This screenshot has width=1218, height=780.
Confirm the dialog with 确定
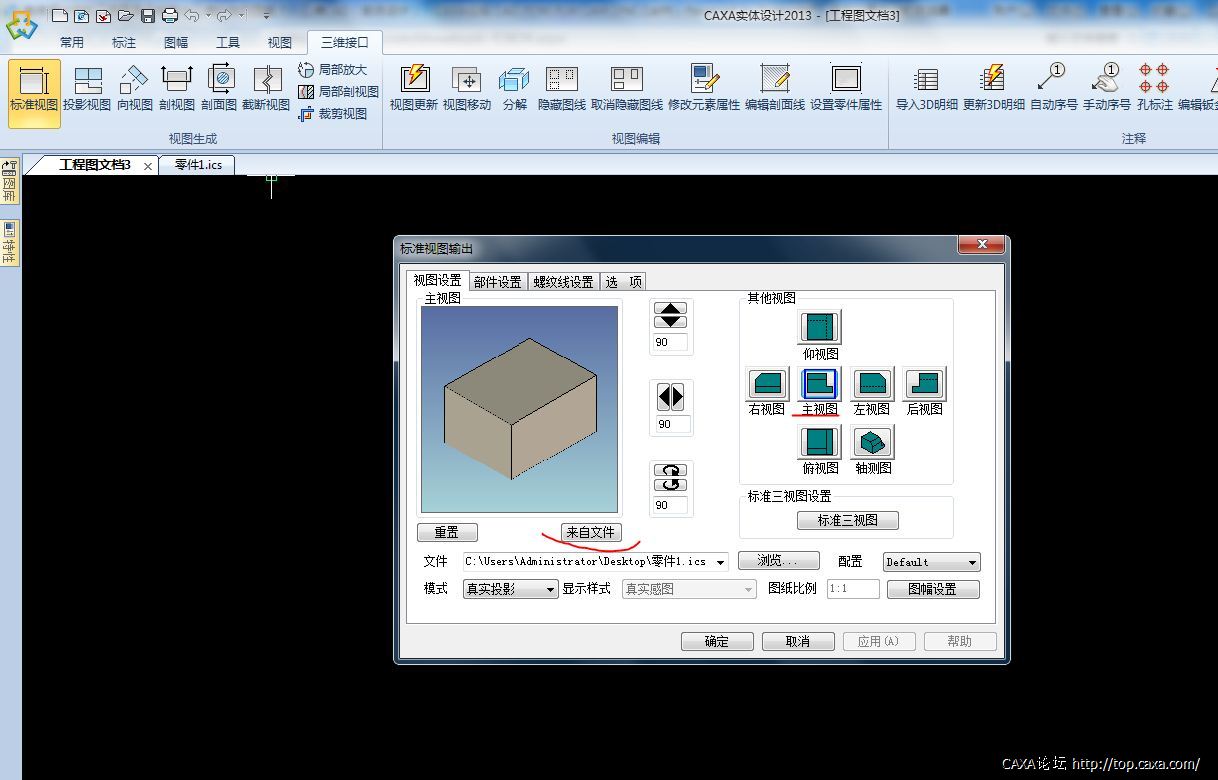717,641
